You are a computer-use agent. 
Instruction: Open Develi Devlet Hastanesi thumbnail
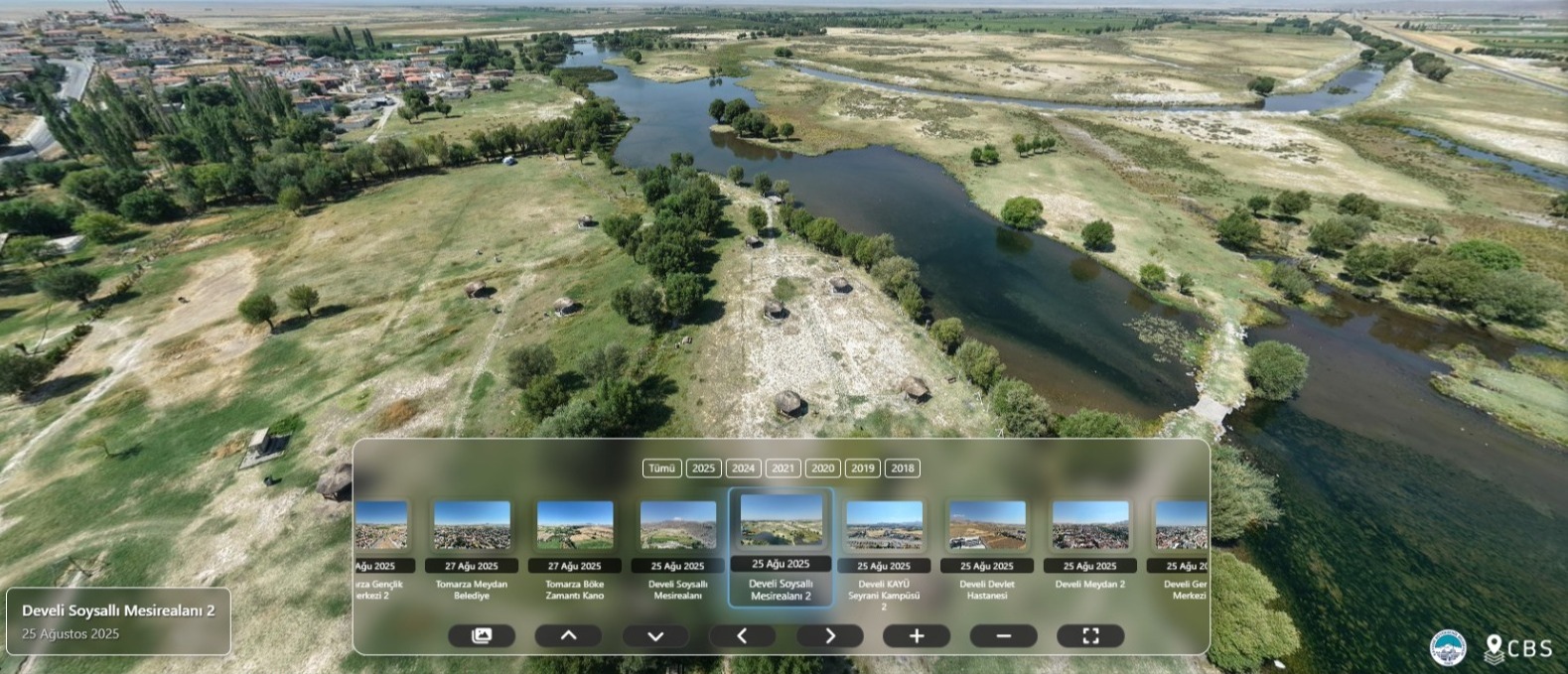987,525
